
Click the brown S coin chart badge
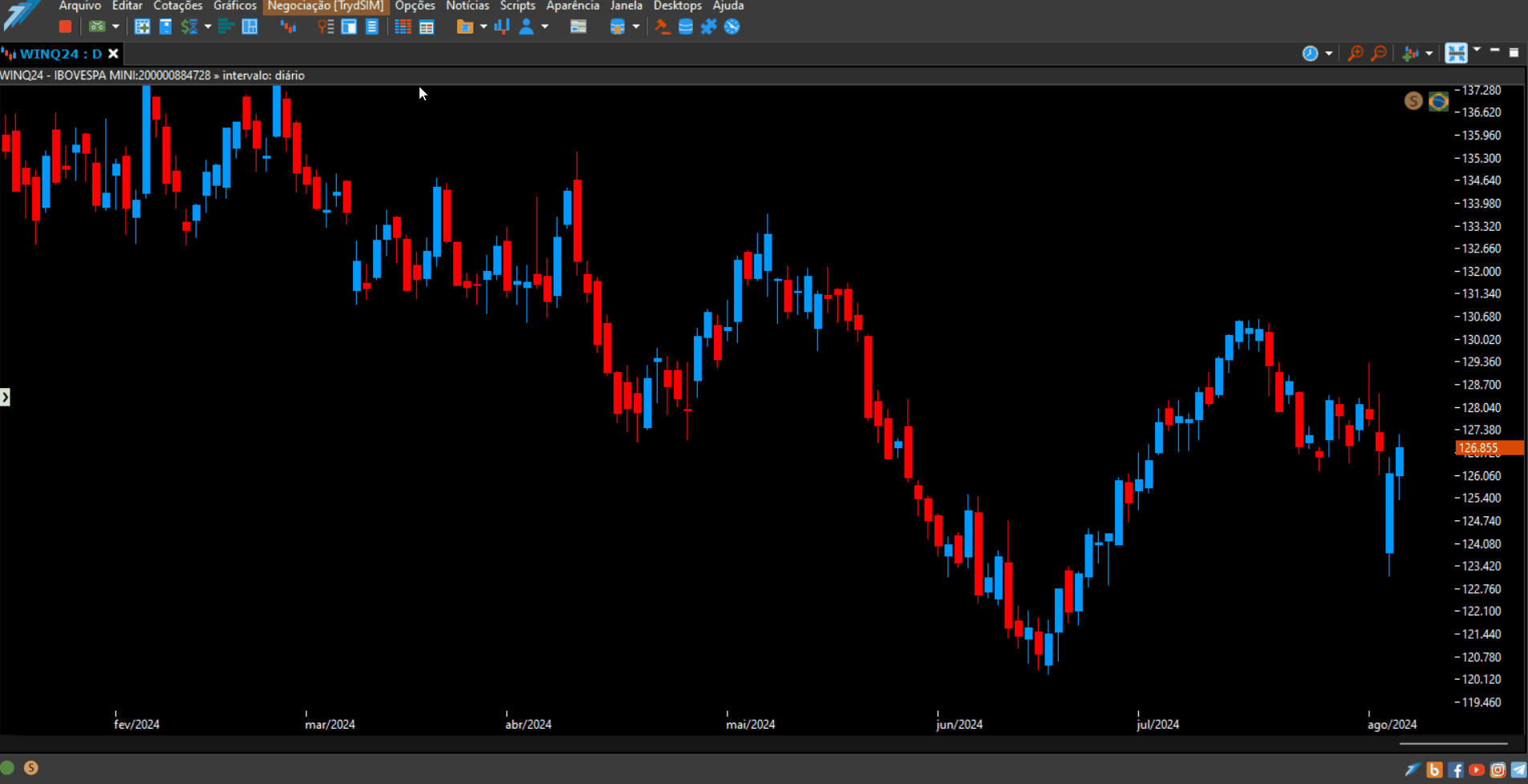tap(1413, 101)
